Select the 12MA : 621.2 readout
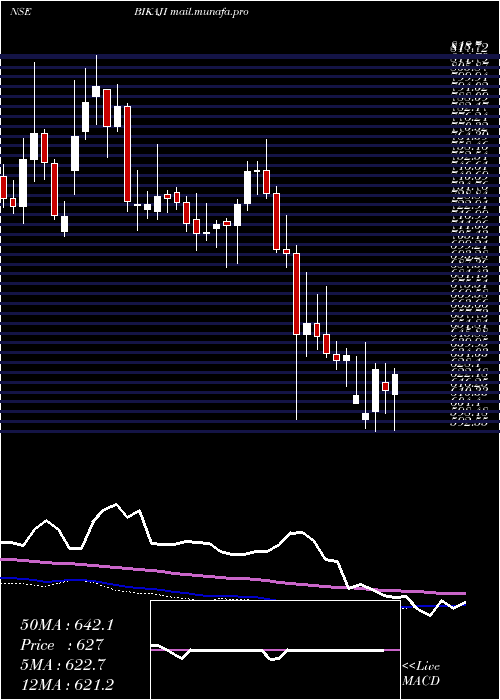Image resolution: width=500 pixels, height=700 pixels. [x=67, y=685]
